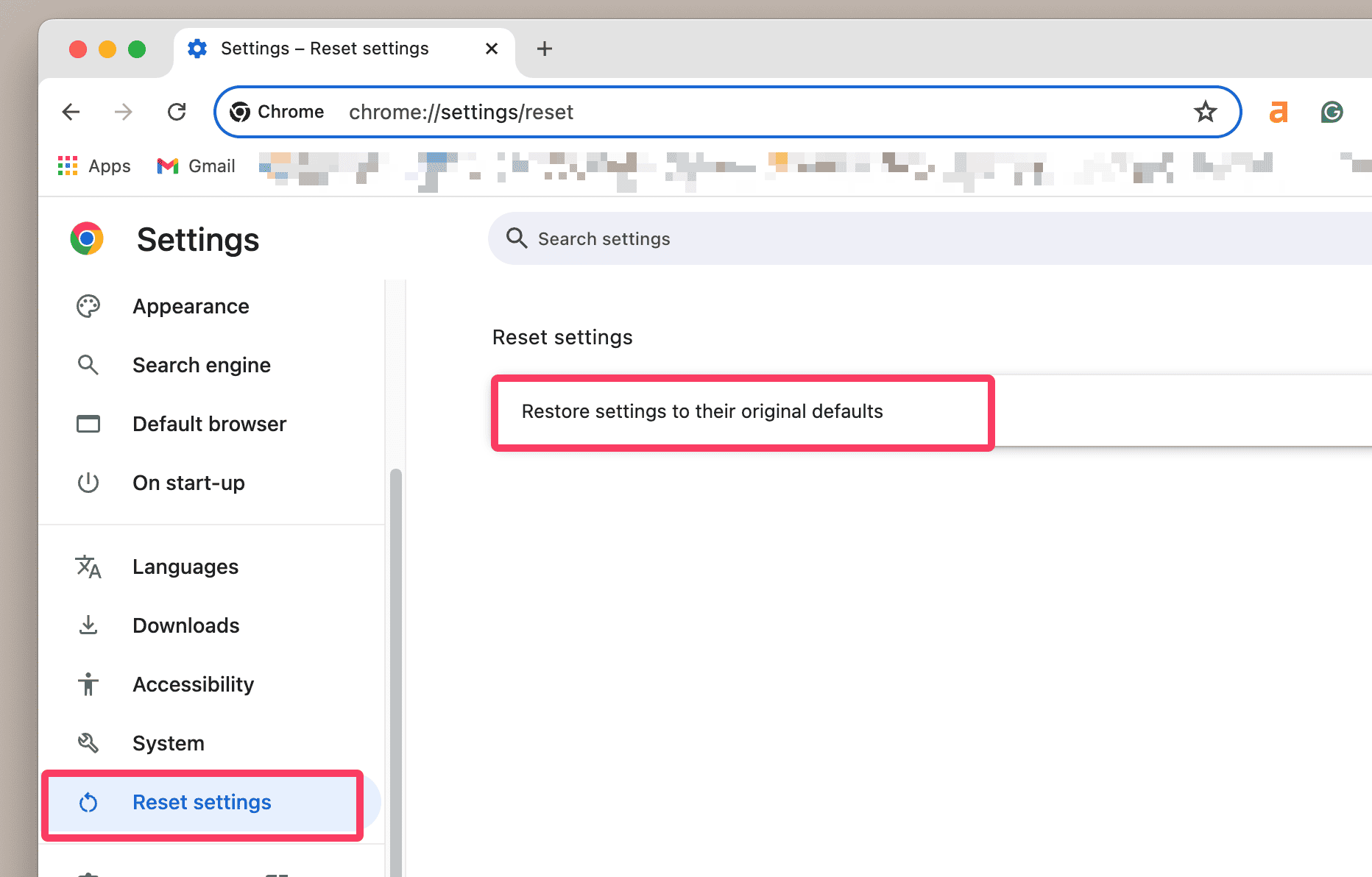This screenshot has height=877, width=1372.
Task: Click the Chrome logo beside Settings
Action: [x=87, y=239]
